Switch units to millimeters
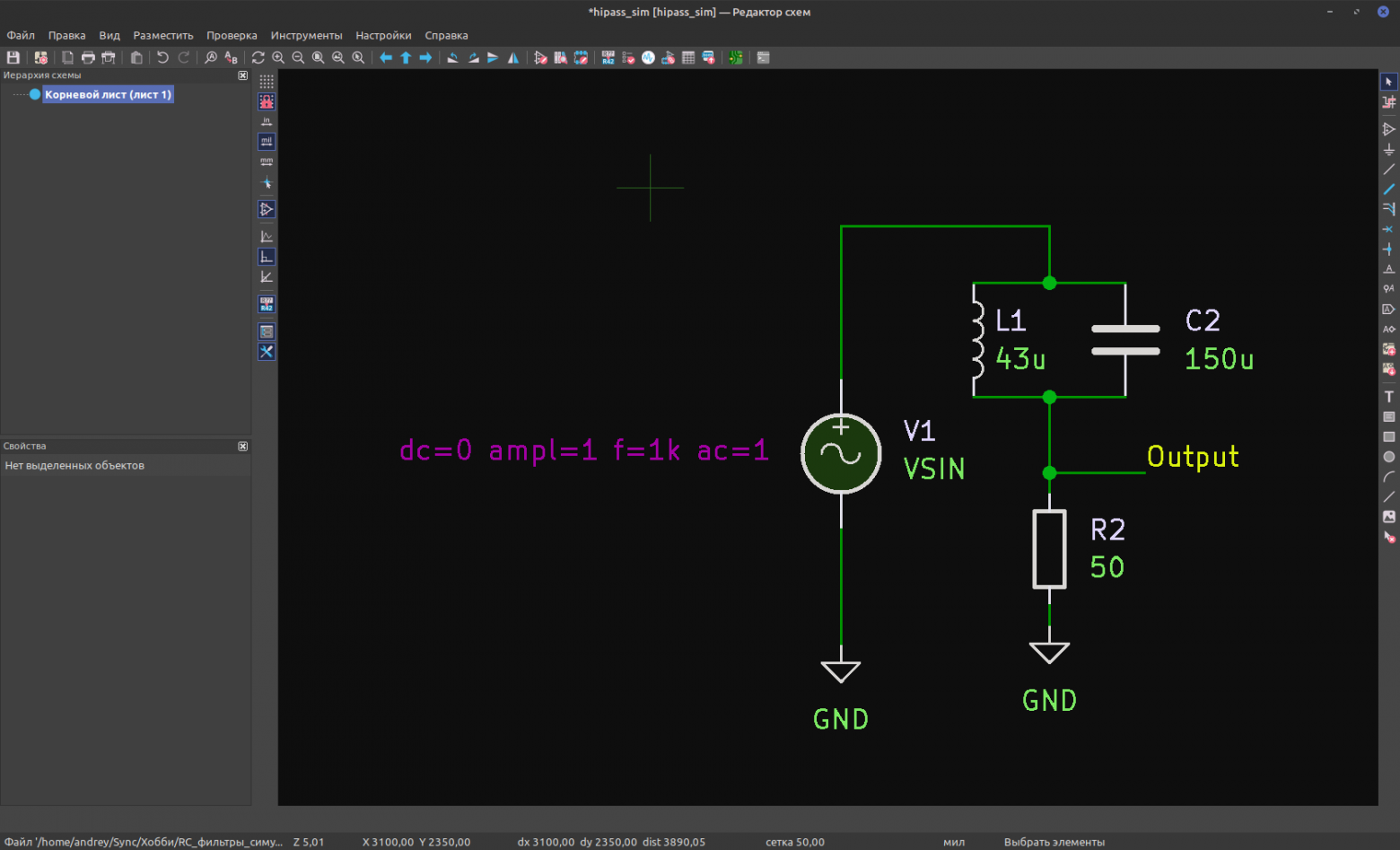Image resolution: width=1400 pixels, height=850 pixels. tap(267, 162)
